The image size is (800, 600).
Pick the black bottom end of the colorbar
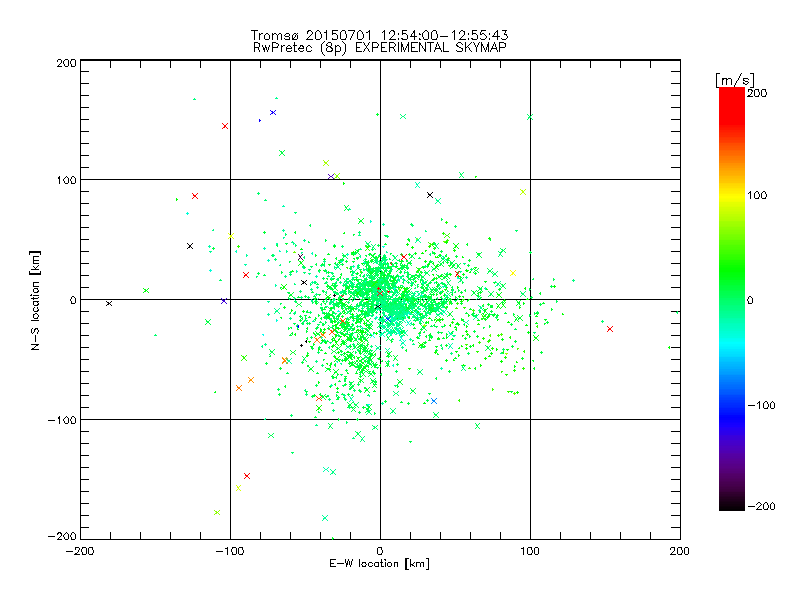pos(732,504)
